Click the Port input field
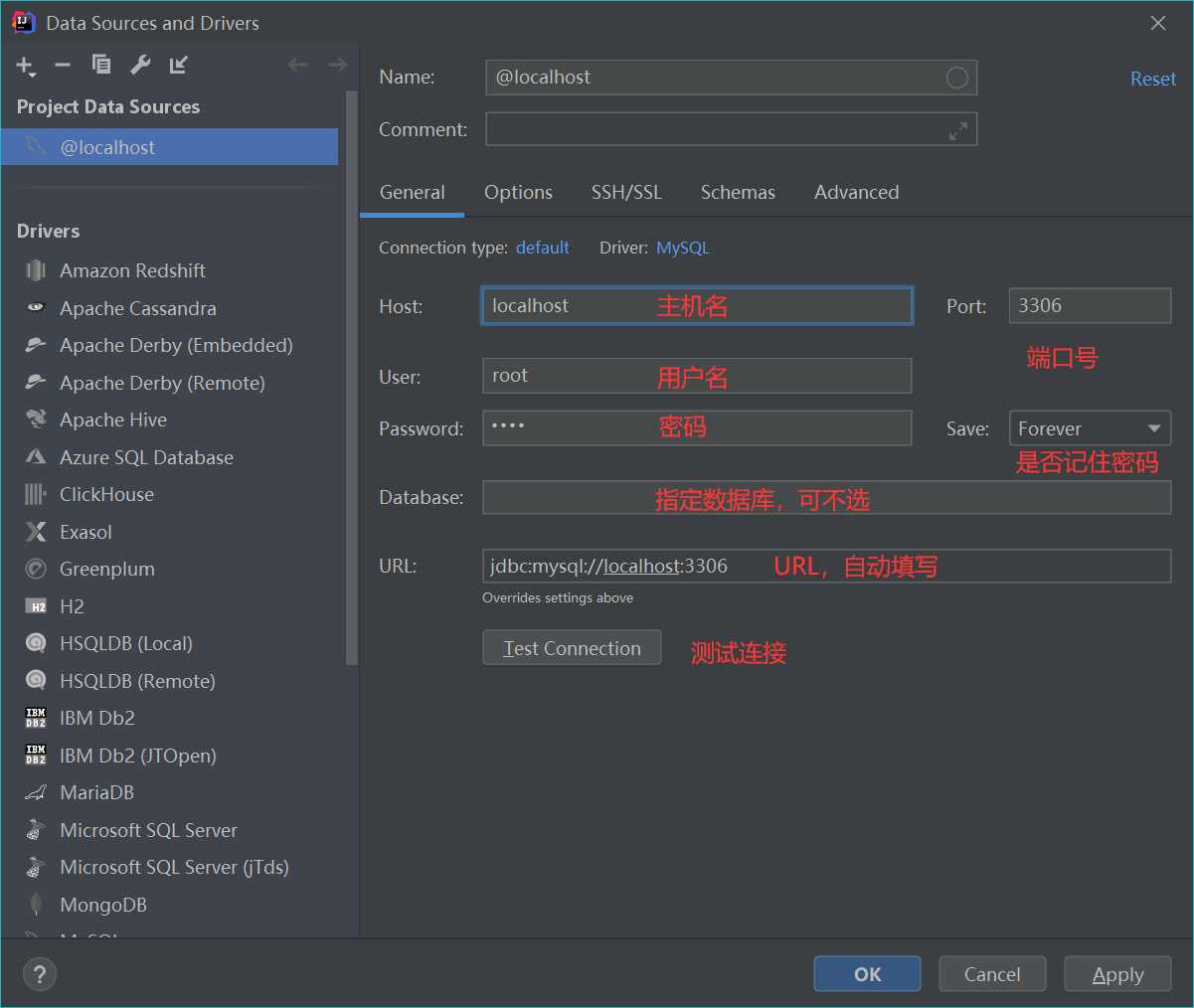Screen dimensions: 1194x1008 [x=1090, y=306]
